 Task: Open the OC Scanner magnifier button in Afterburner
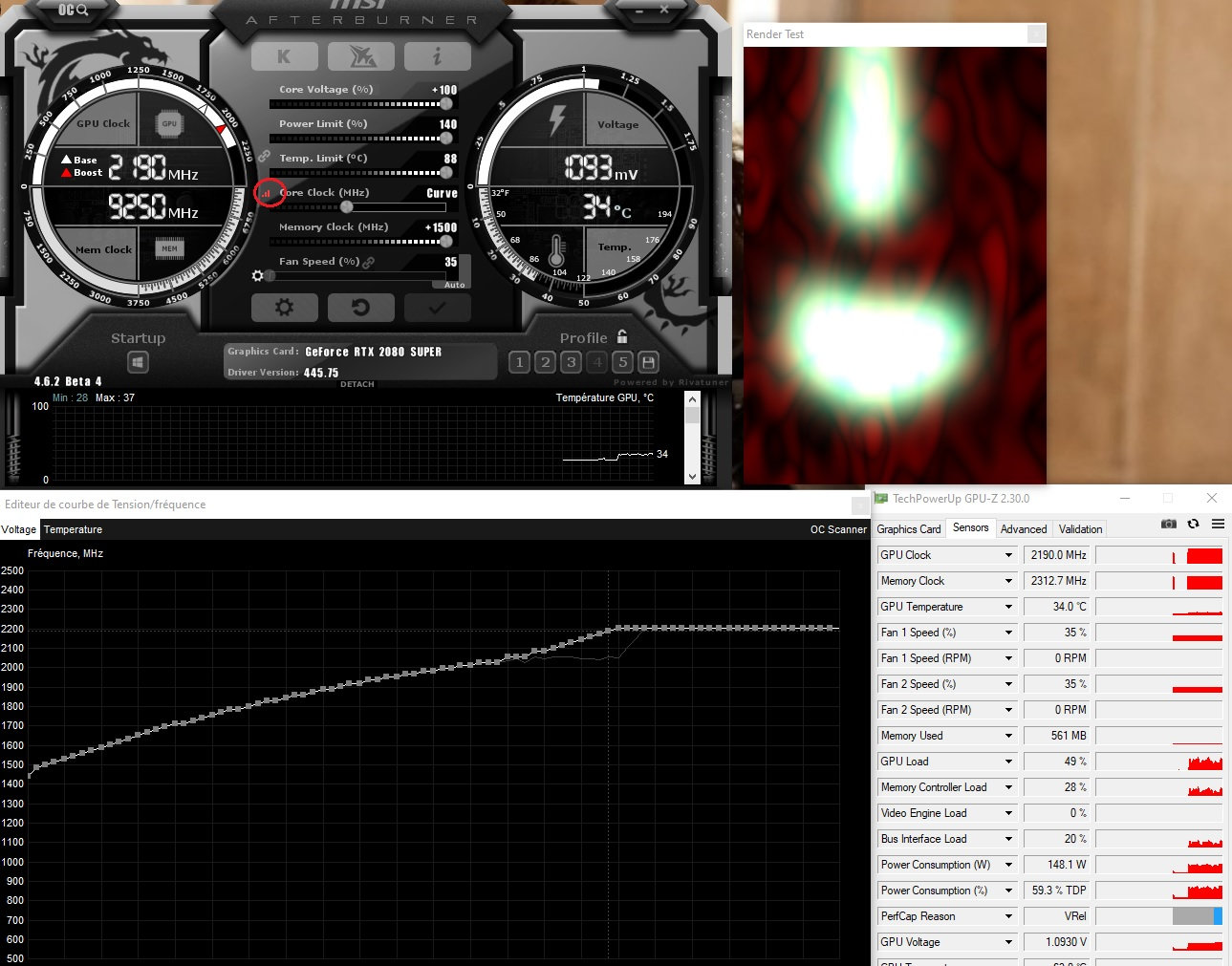[x=74, y=10]
